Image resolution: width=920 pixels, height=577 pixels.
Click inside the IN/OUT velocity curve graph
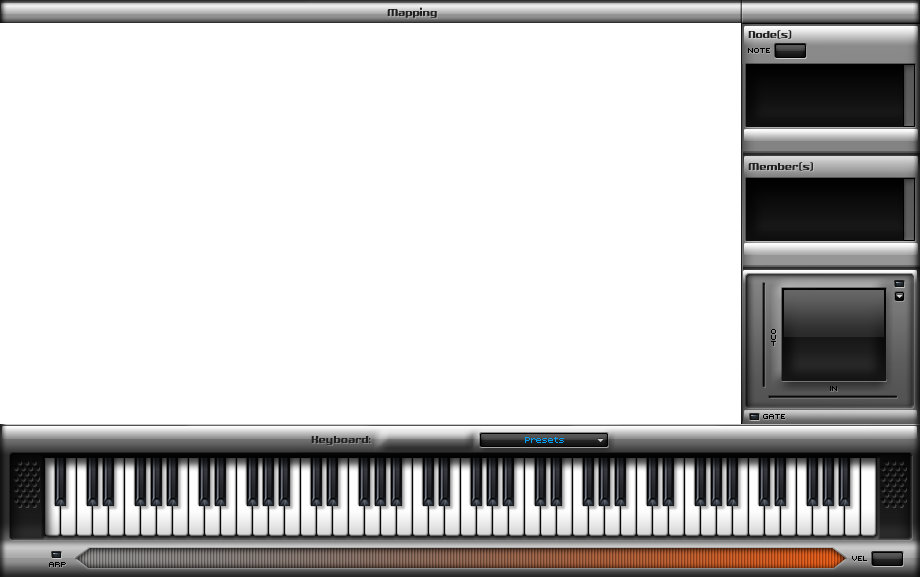[833, 334]
